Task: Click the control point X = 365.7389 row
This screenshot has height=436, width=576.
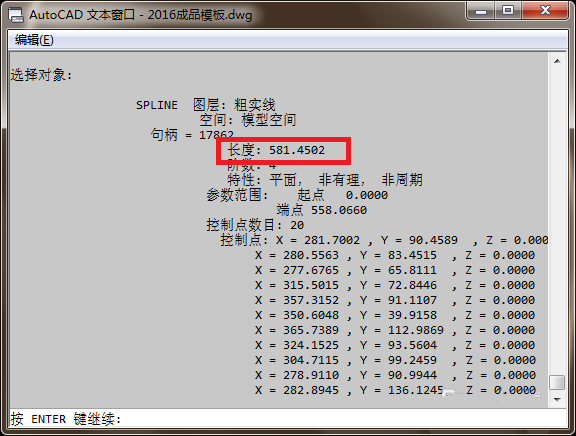Action: (x=395, y=330)
